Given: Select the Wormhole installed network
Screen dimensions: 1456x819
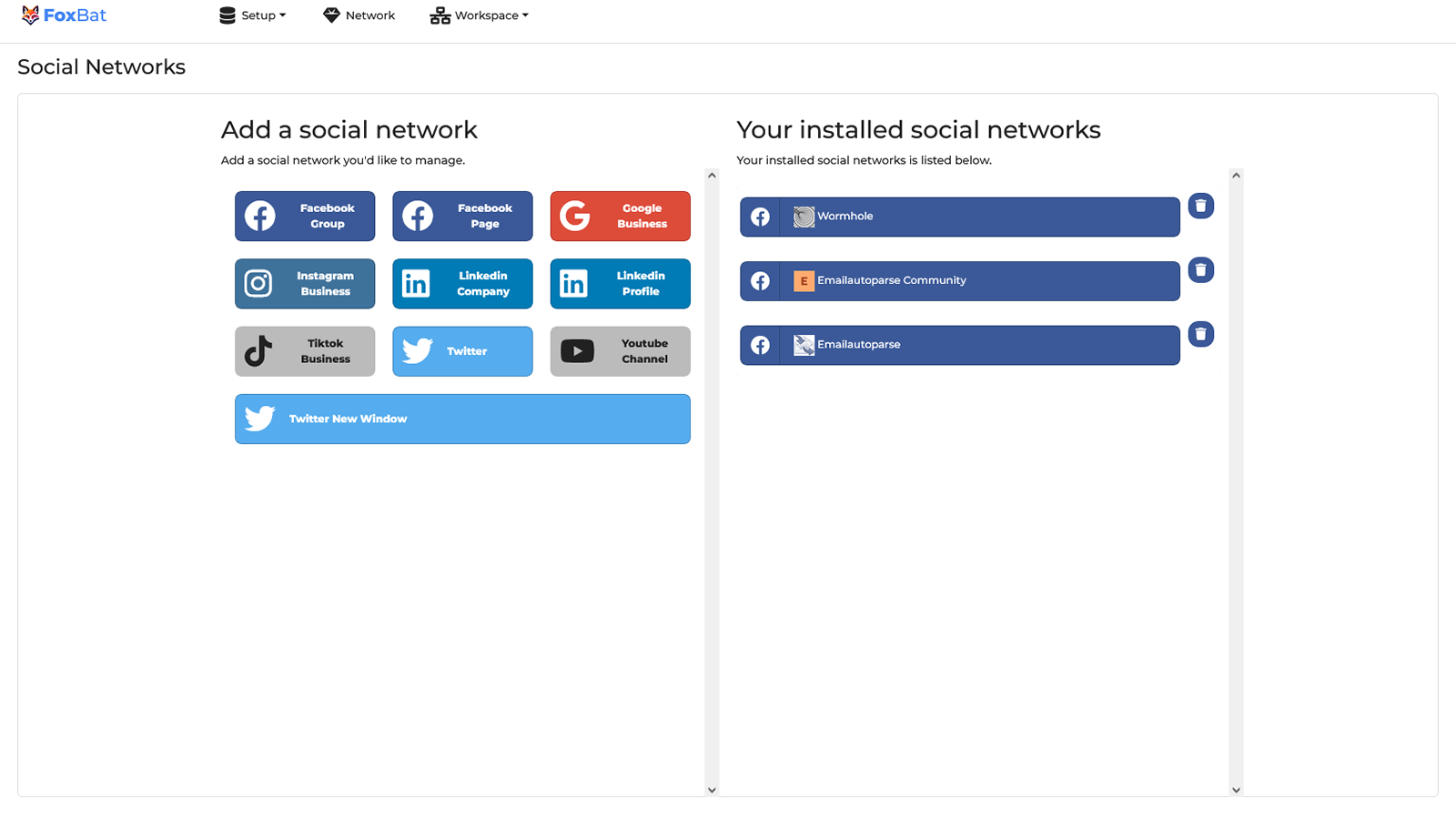Looking at the screenshot, I should click(x=960, y=217).
